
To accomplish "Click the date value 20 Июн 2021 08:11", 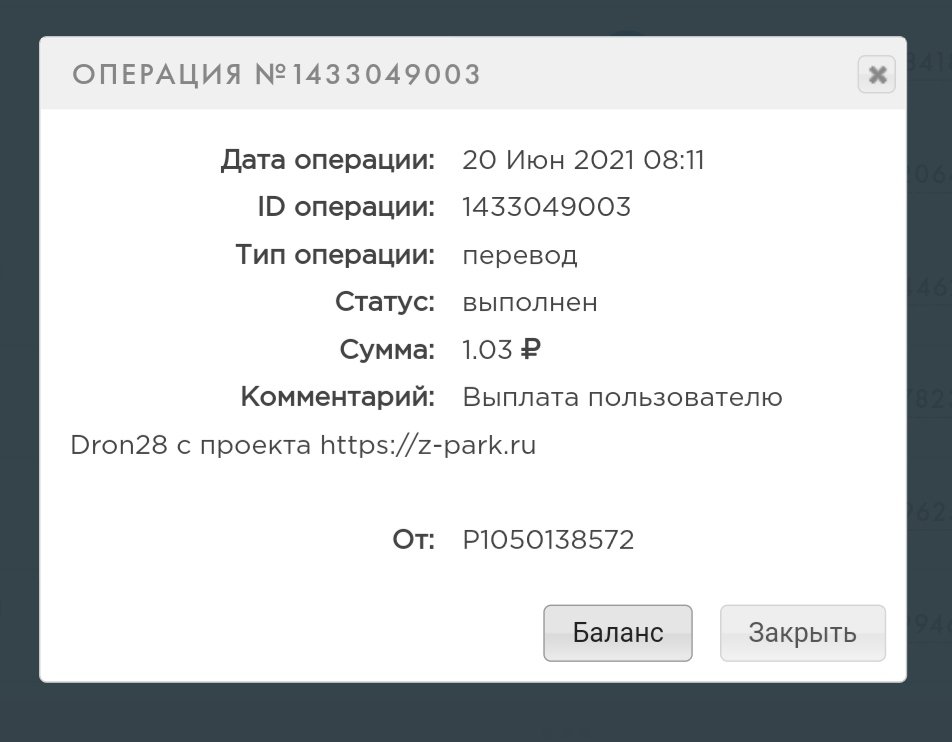I will click(x=583, y=160).
